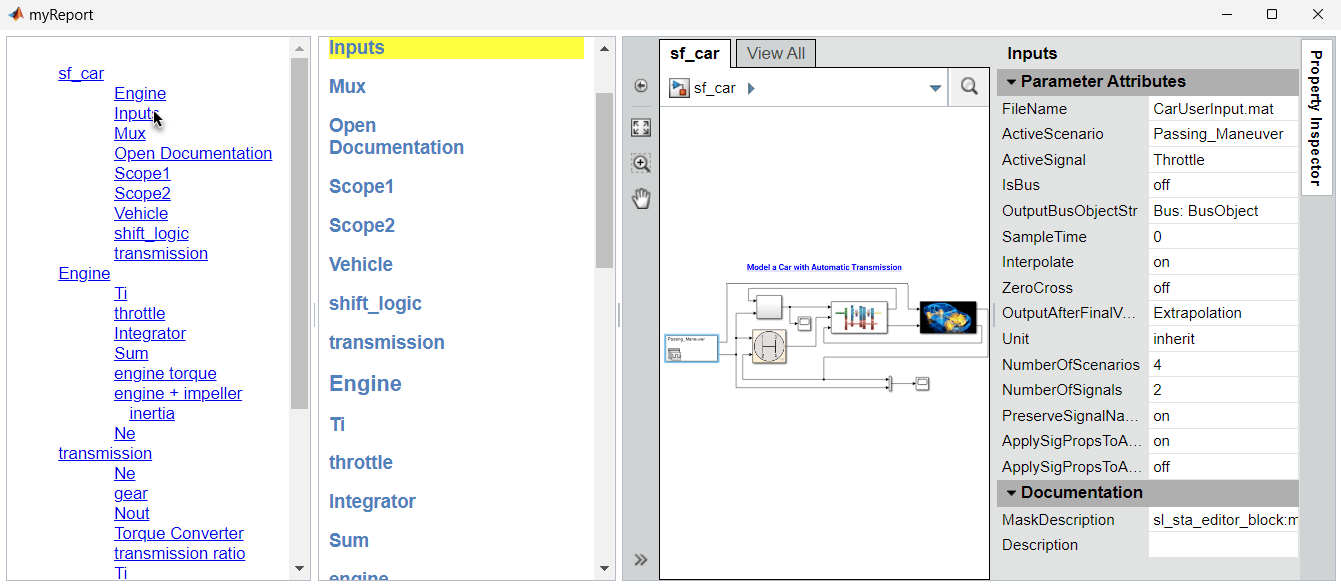Open the Open Documentation link
This screenshot has width=1341, height=585.
point(193,153)
